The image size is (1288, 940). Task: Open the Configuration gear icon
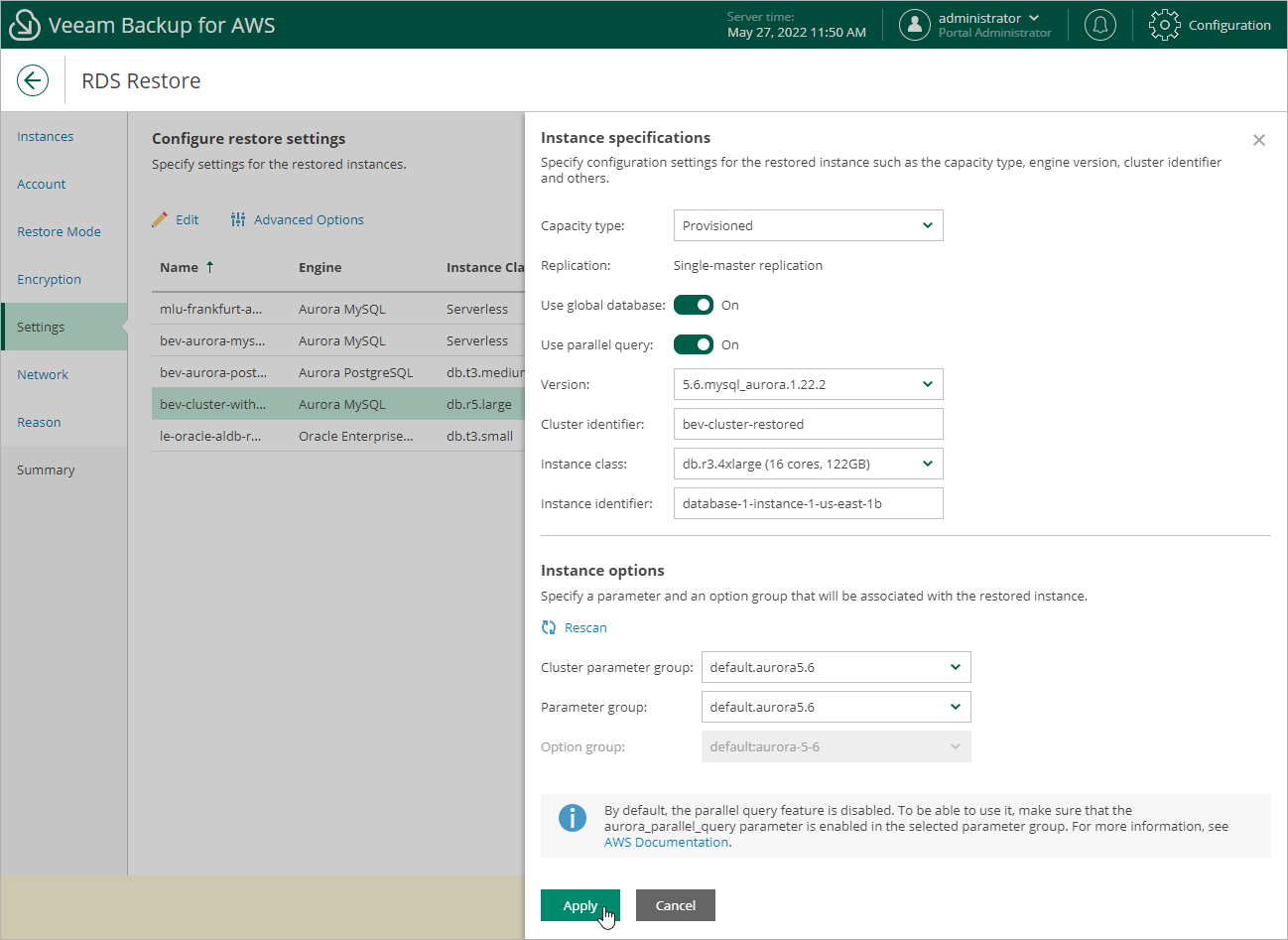point(1164,25)
